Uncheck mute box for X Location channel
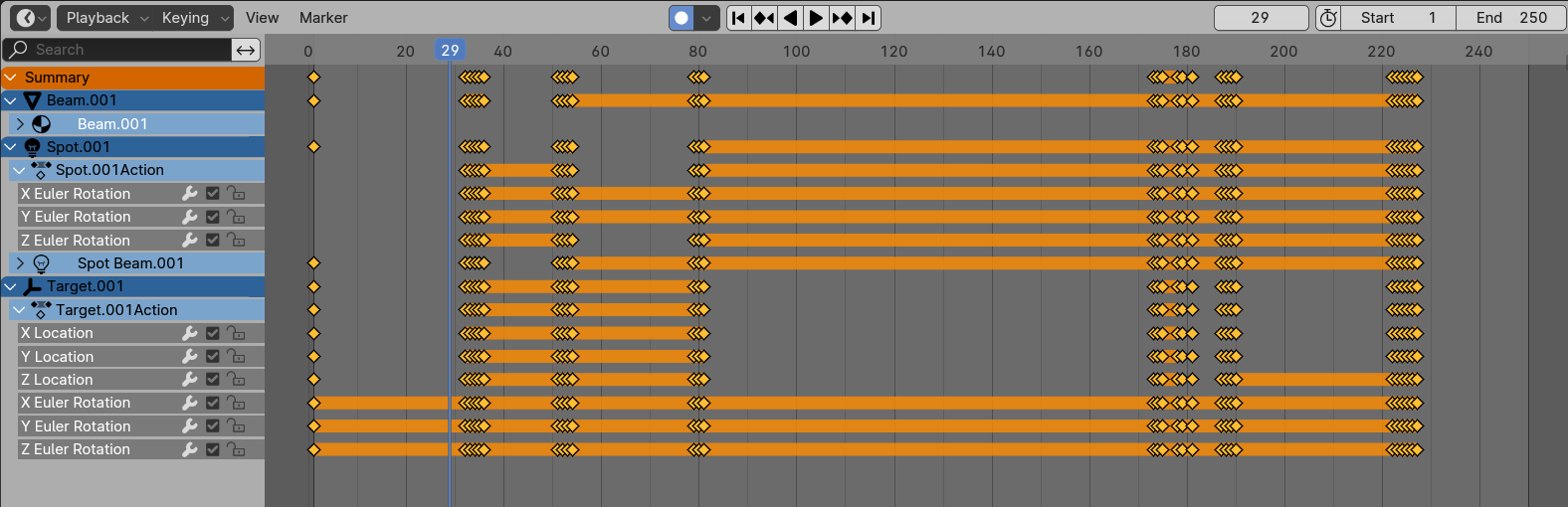This screenshot has width=1568, height=507. [x=213, y=333]
